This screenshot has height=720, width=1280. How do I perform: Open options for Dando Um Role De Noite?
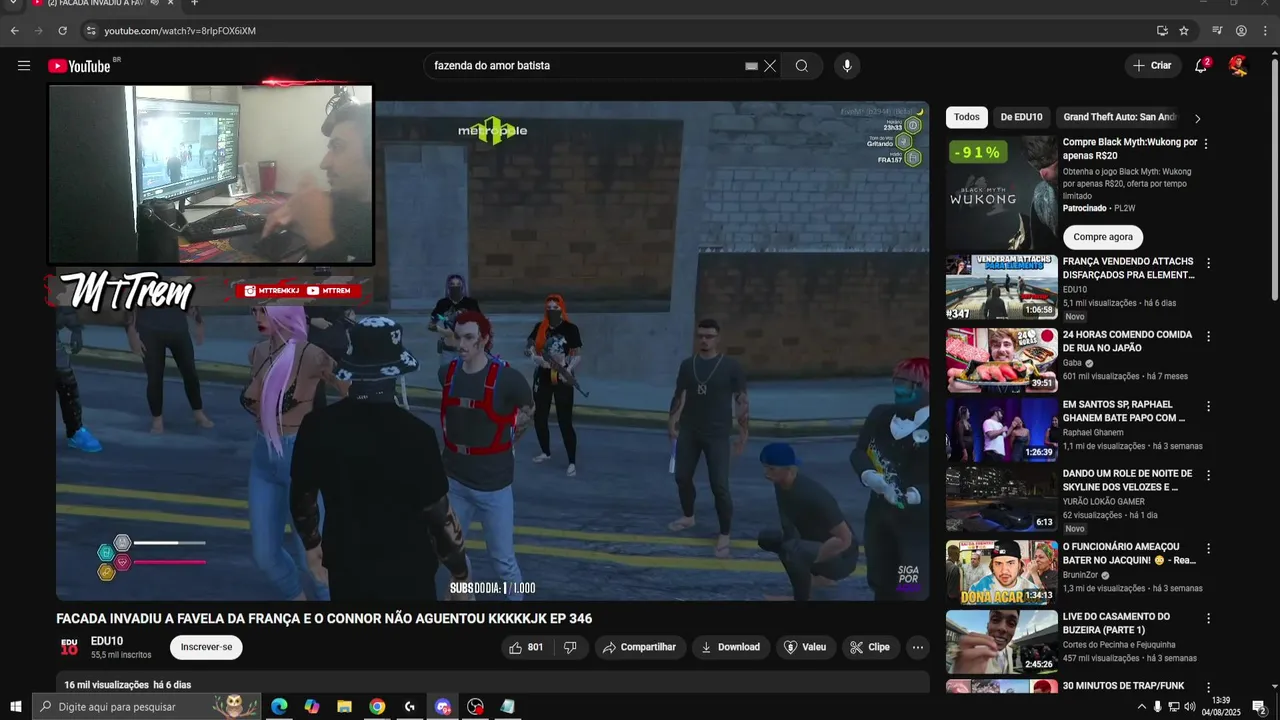1208,475
